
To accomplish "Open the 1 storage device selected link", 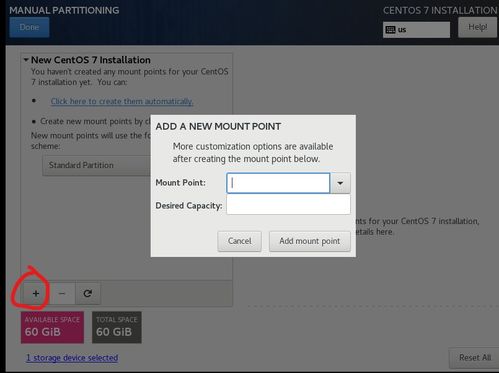I will click(x=72, y=358).
